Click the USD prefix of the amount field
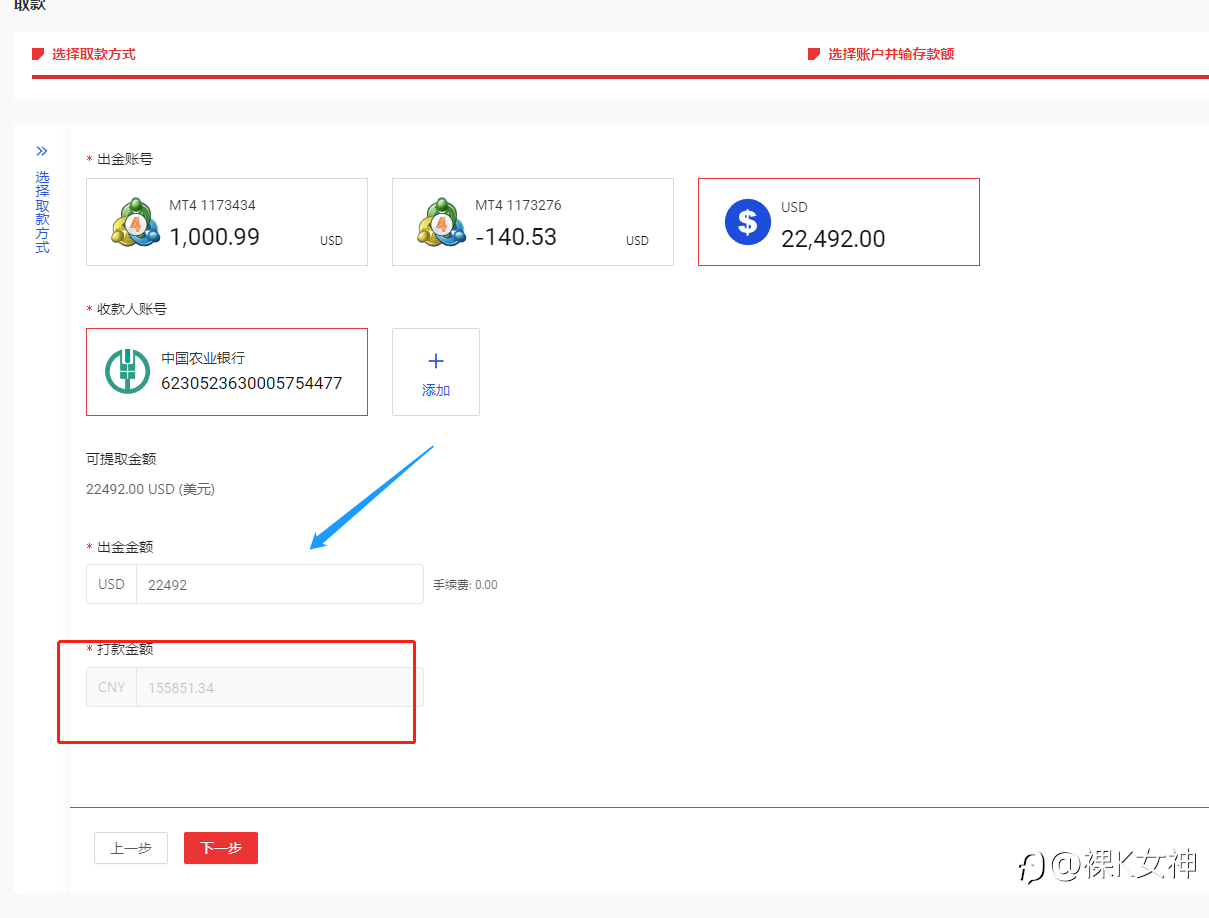The image size is (1209, 918). pos(111,584)
